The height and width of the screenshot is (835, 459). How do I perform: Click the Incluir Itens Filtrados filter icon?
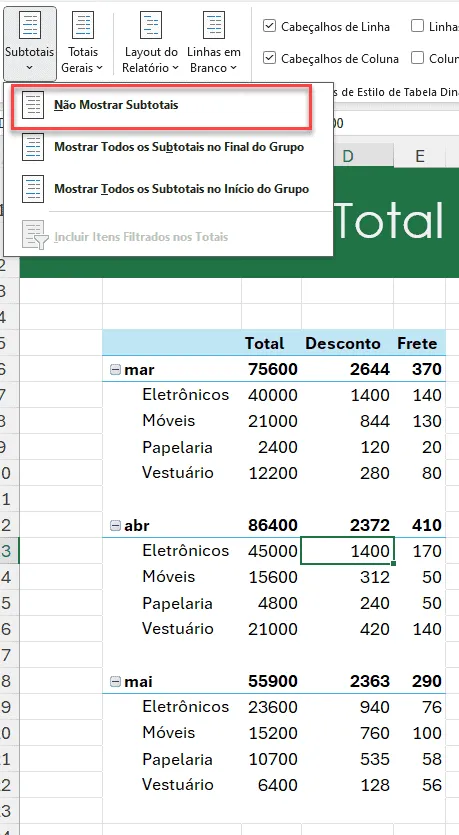35,236
